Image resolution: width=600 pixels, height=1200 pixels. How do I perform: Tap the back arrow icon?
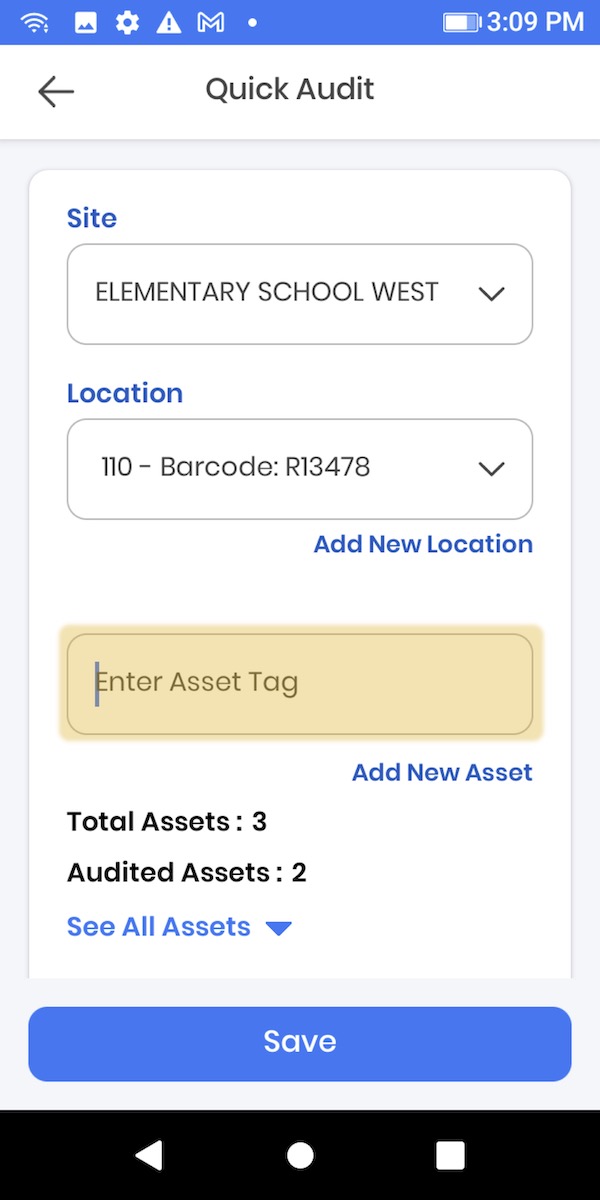point(56,91)
